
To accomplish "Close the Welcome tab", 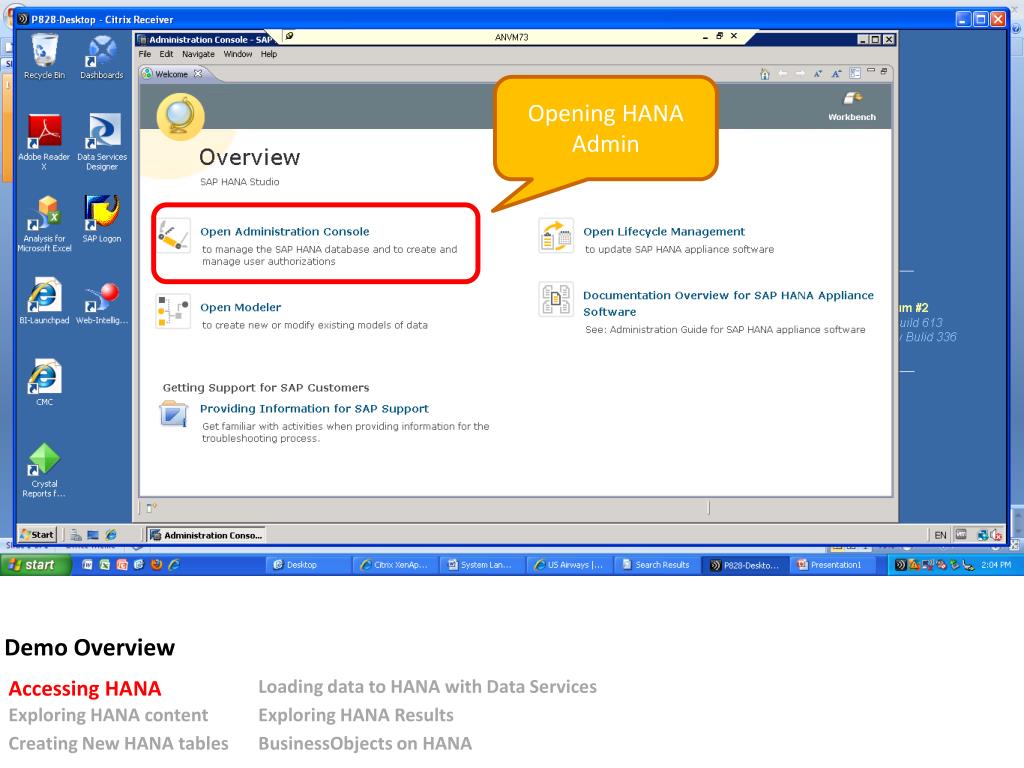I will [x=198, y=73].
